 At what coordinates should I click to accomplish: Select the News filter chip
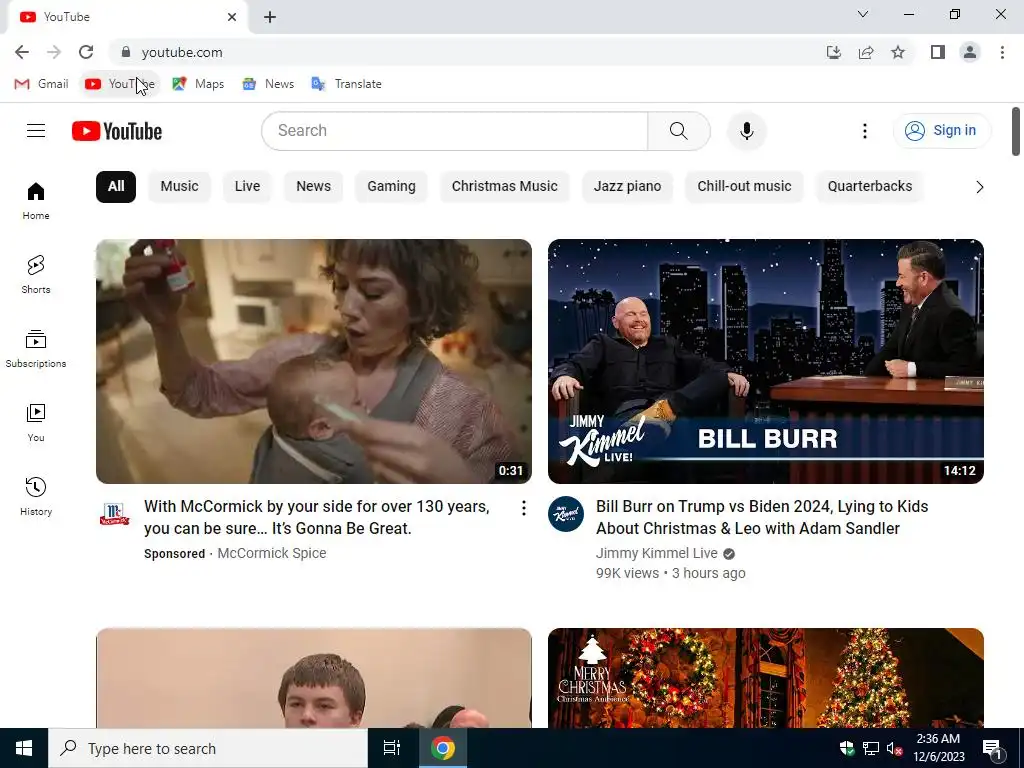coord(313,187)
